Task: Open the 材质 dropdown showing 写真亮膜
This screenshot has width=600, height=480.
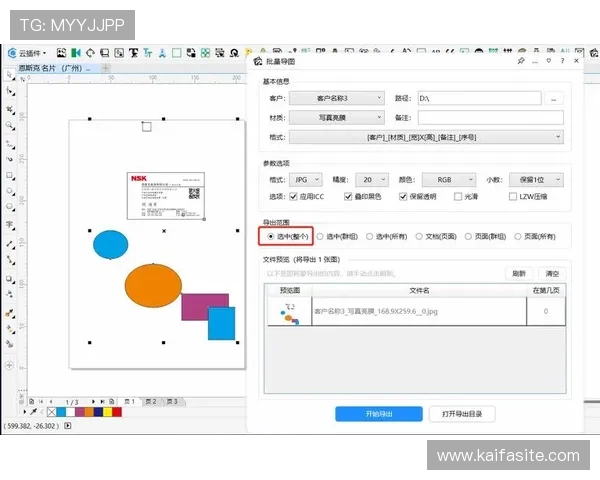Action: (x=337, y=117)
